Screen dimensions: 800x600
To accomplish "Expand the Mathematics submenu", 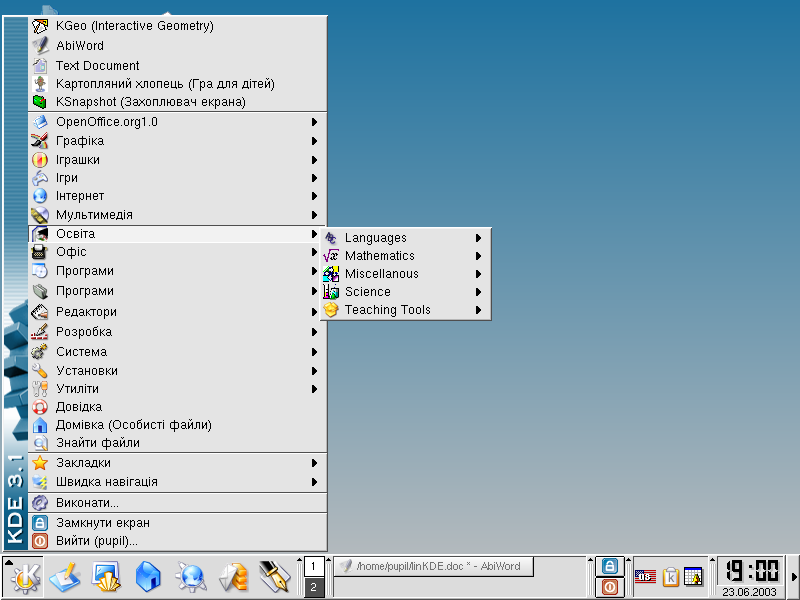I will tap(406, 256).
